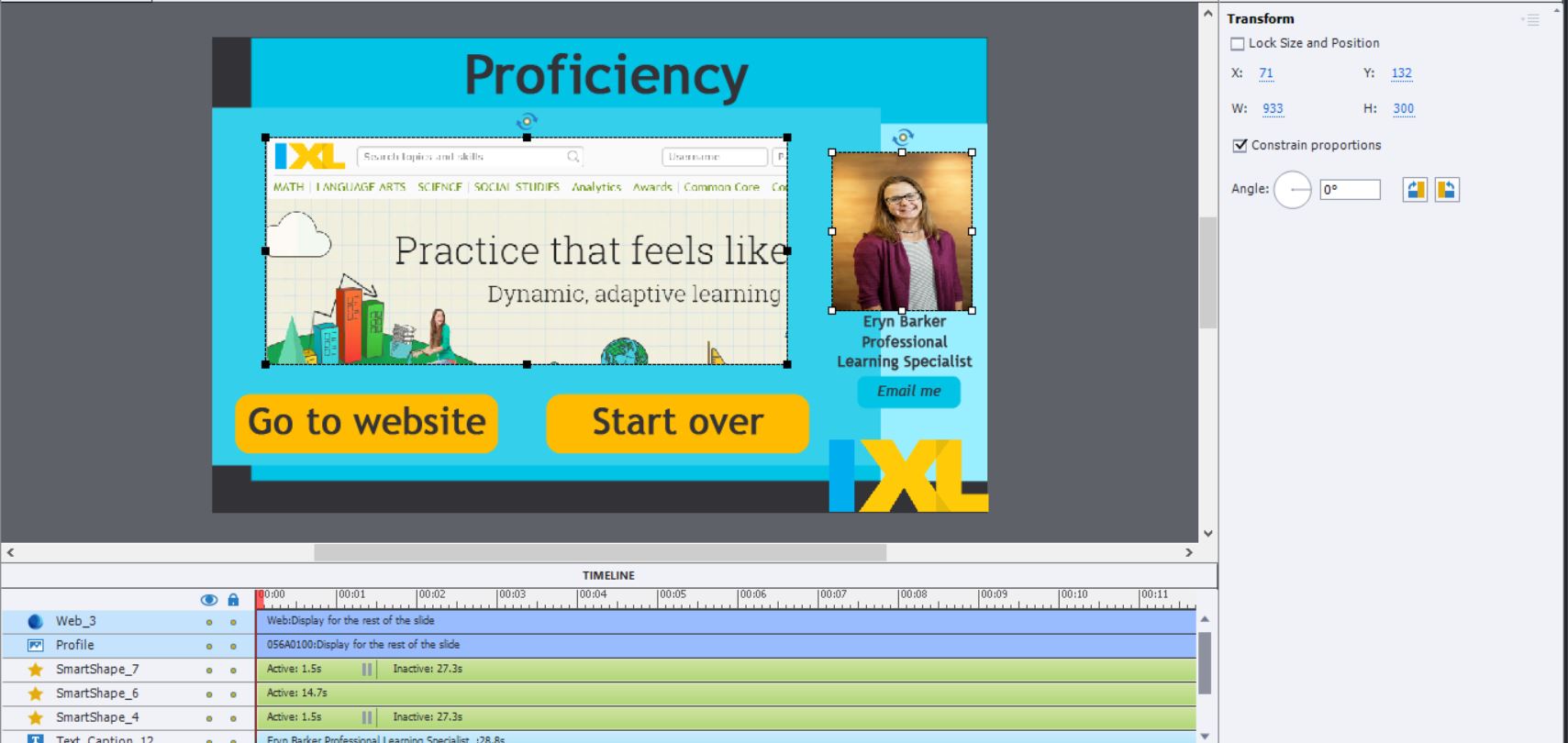Toggle visibility of the Profile layer
Screen dimensions: 1568x743
click(x=209, y=646)
